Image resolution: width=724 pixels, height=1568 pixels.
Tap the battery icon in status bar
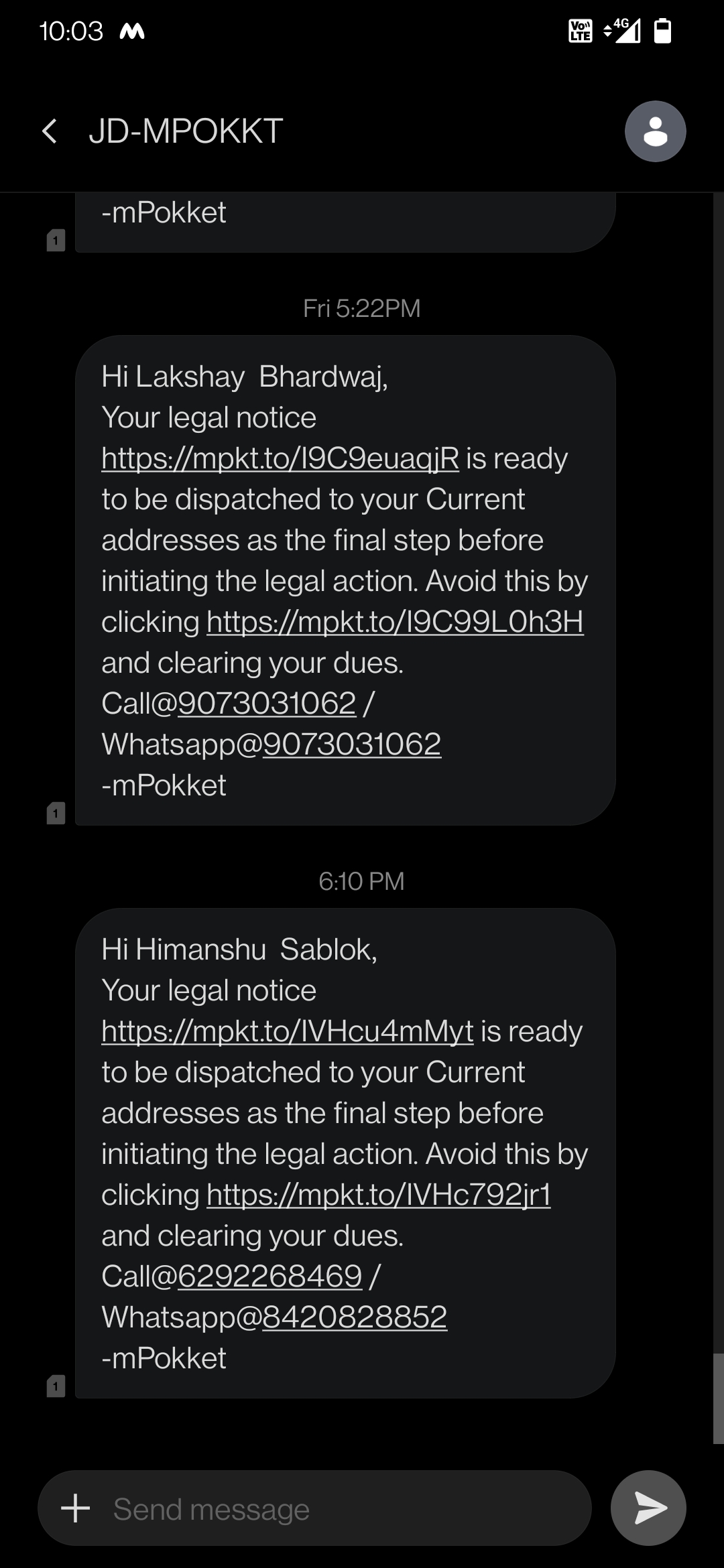[x=662, y=31]
